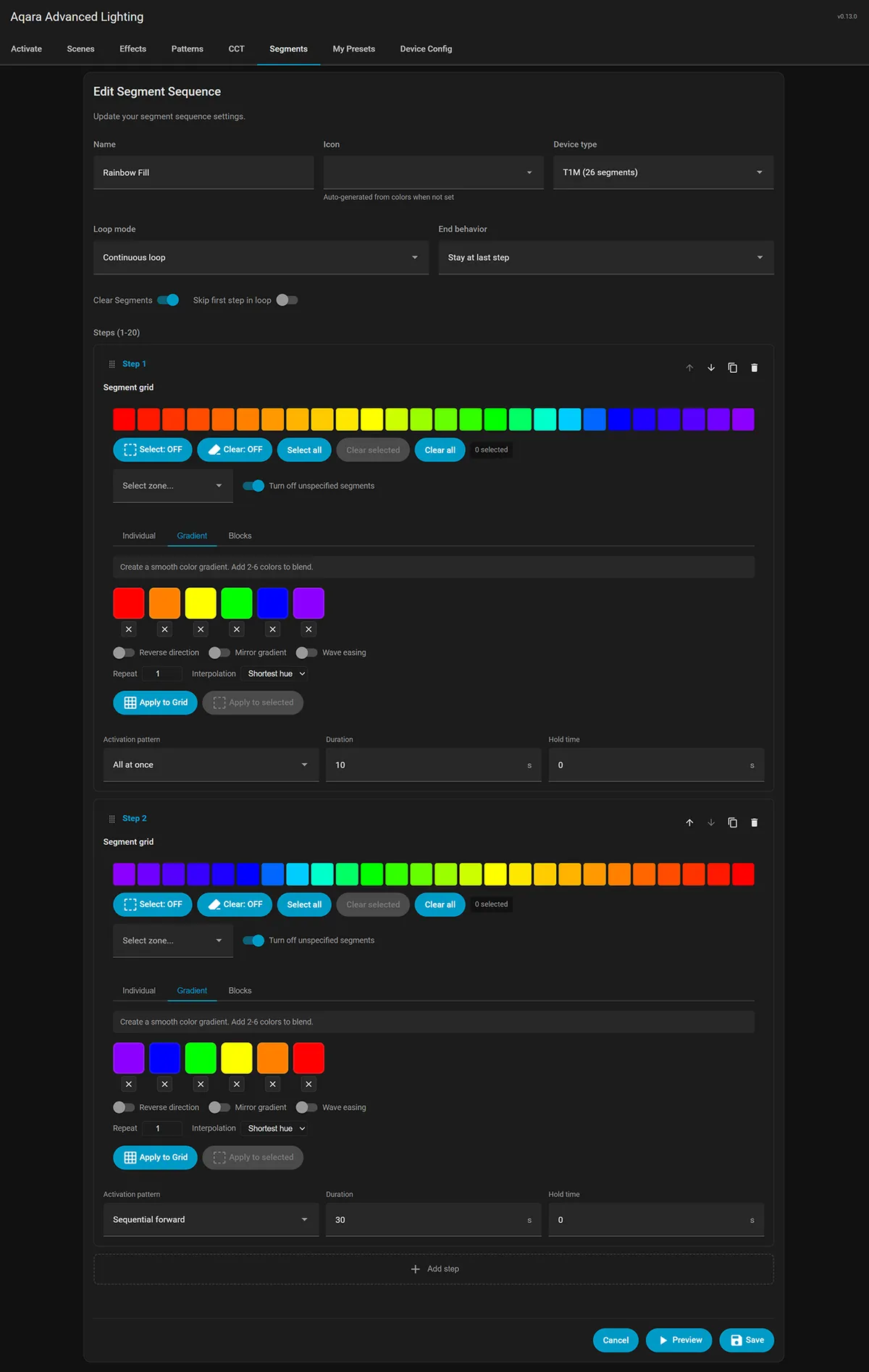Move Step 1 down with arrow icon
This screenshot has height=1372, width=869.
coord(711,368)
